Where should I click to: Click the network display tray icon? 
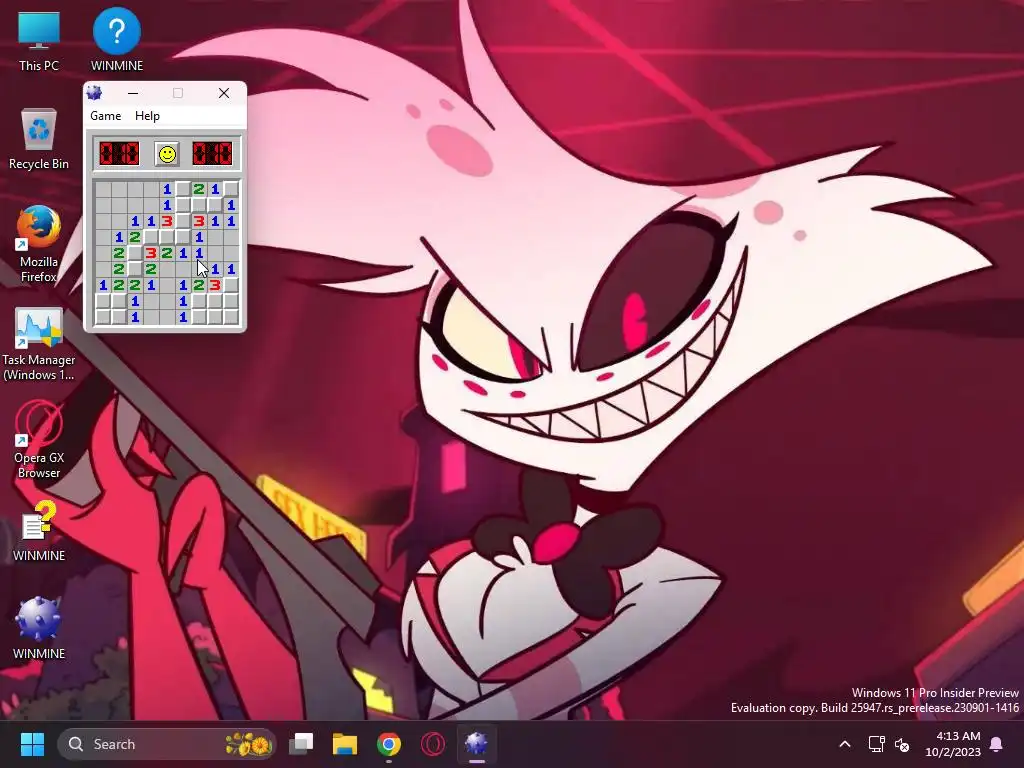[876, 744]
